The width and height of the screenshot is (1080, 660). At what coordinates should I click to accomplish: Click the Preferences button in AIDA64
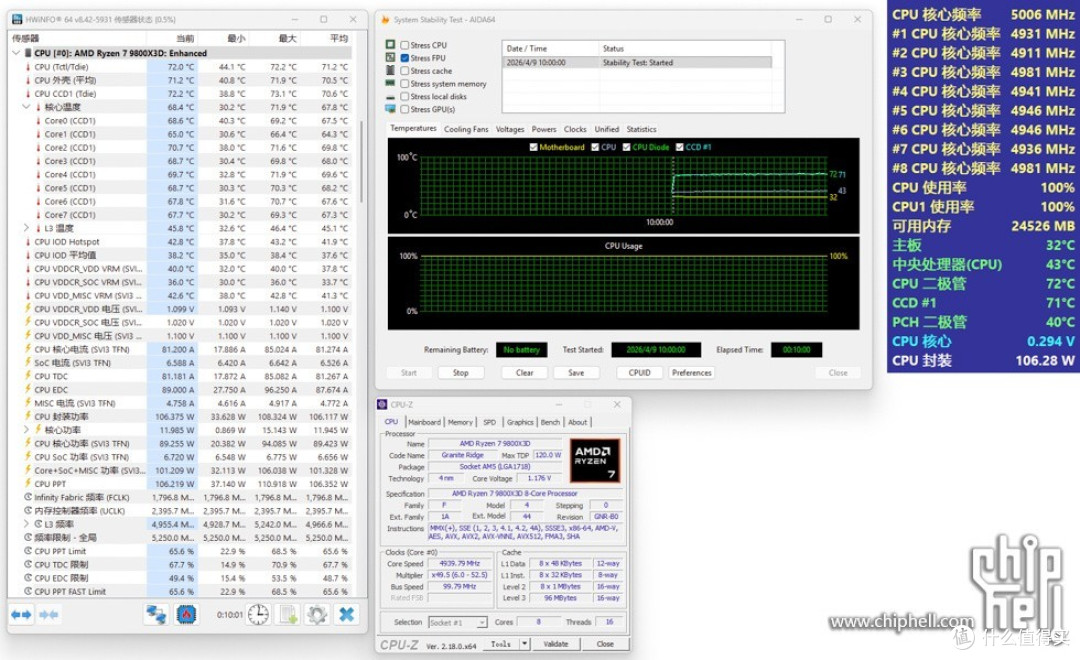point(692,373)
